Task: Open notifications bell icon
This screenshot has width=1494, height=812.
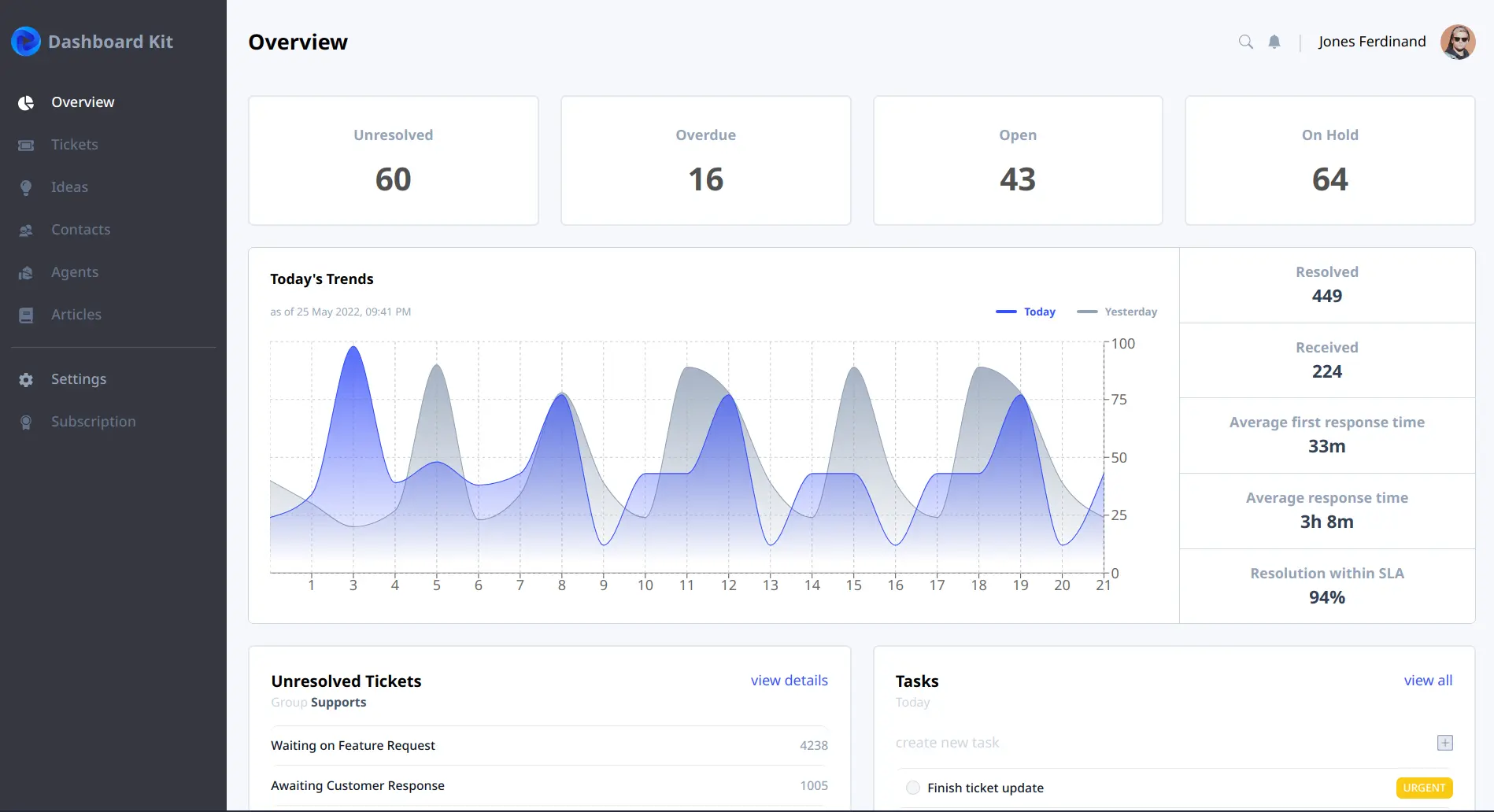Action: pos(1274,42)
